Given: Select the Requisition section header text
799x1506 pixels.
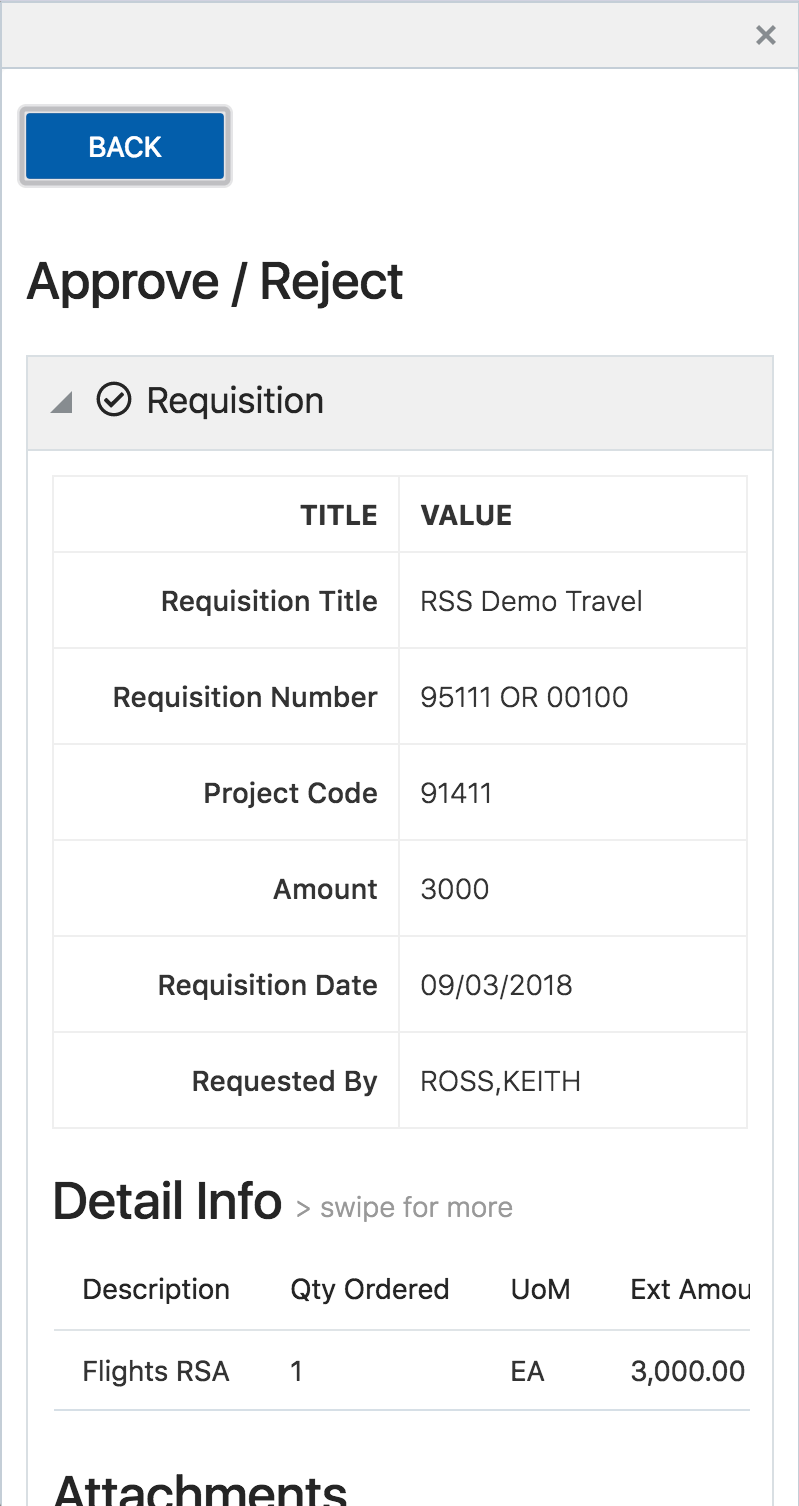Looking at the screenshot, I should [x=235, y=401].
